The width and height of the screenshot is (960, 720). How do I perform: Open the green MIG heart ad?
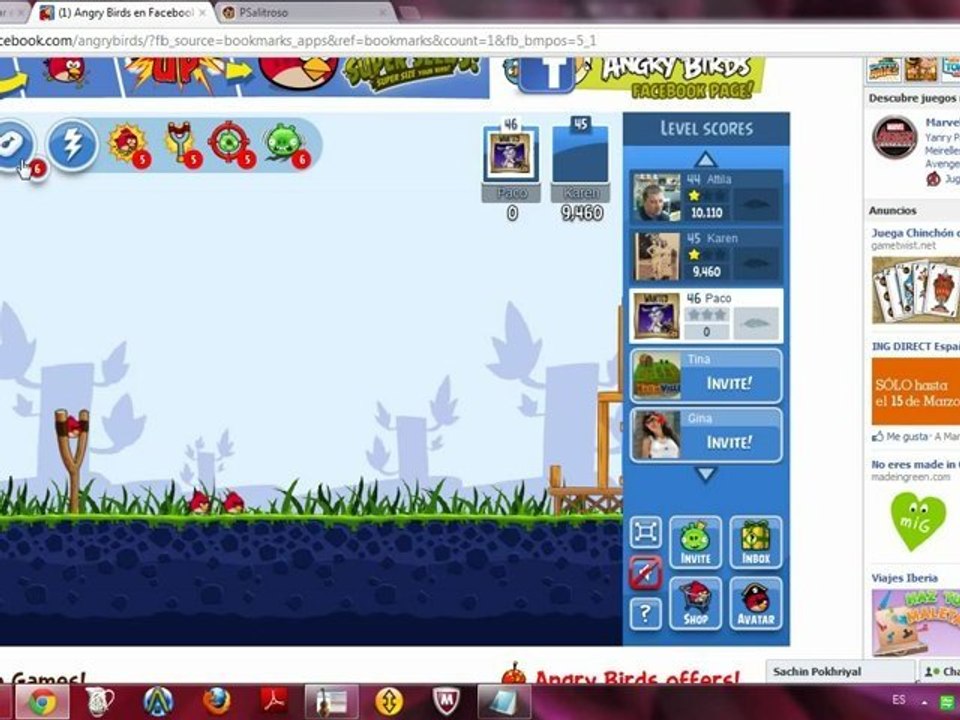tap(918, 523)
